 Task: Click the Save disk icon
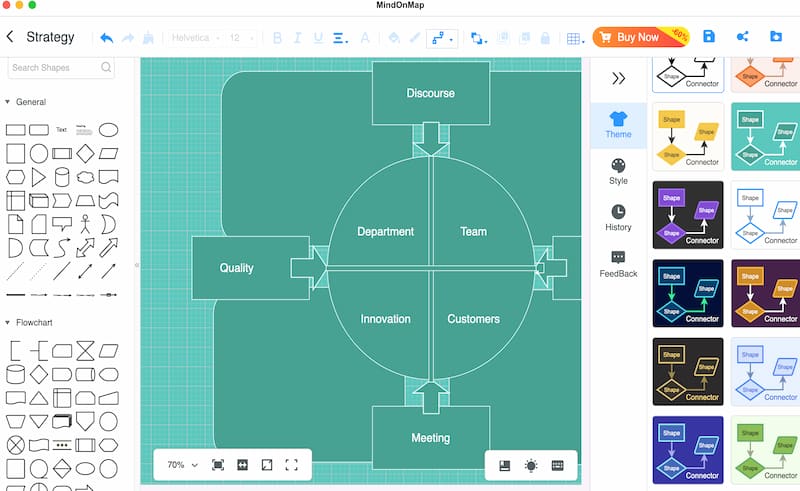pos(709,36)
